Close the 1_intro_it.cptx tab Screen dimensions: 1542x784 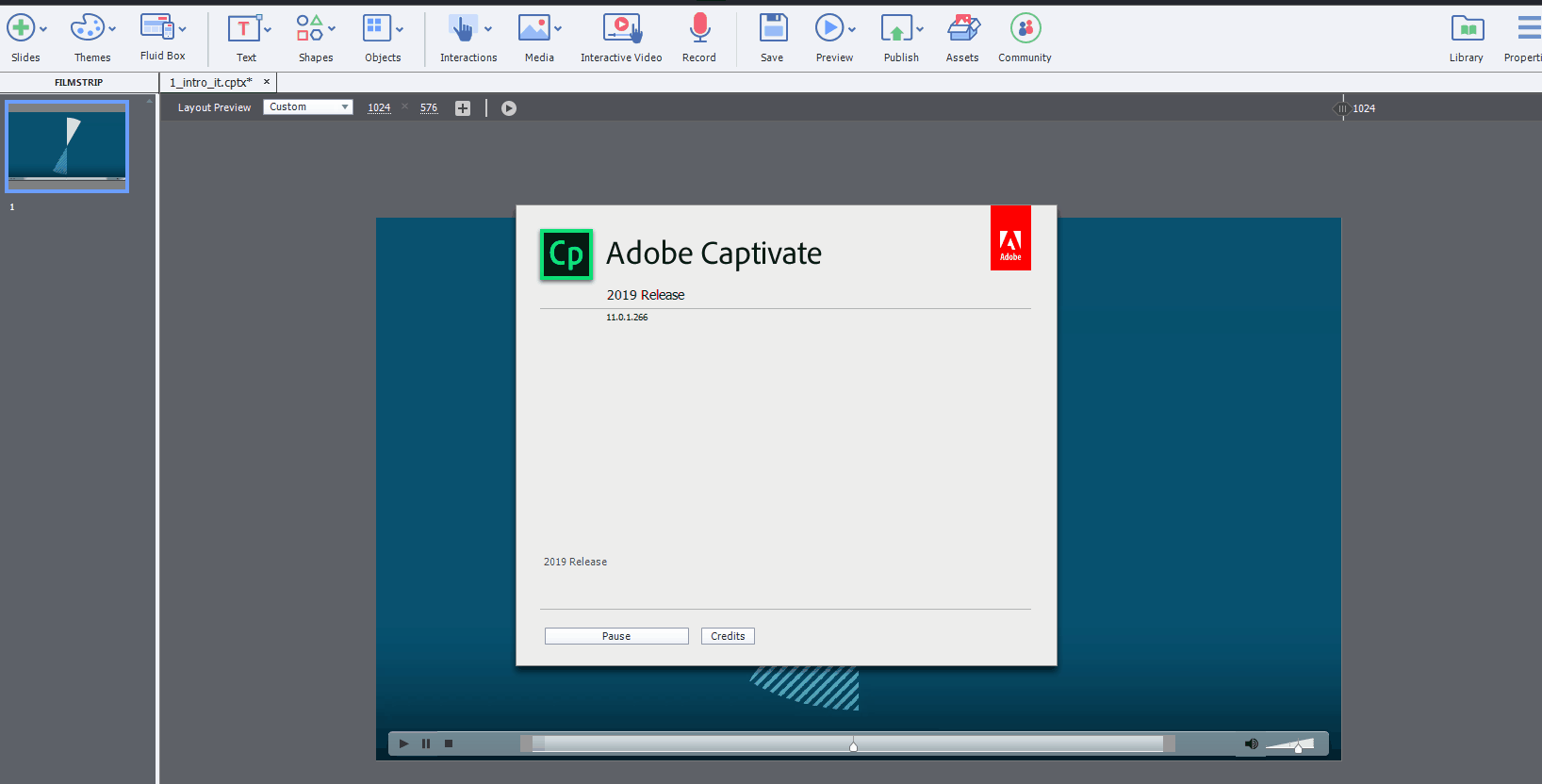[x=267, y=82]
